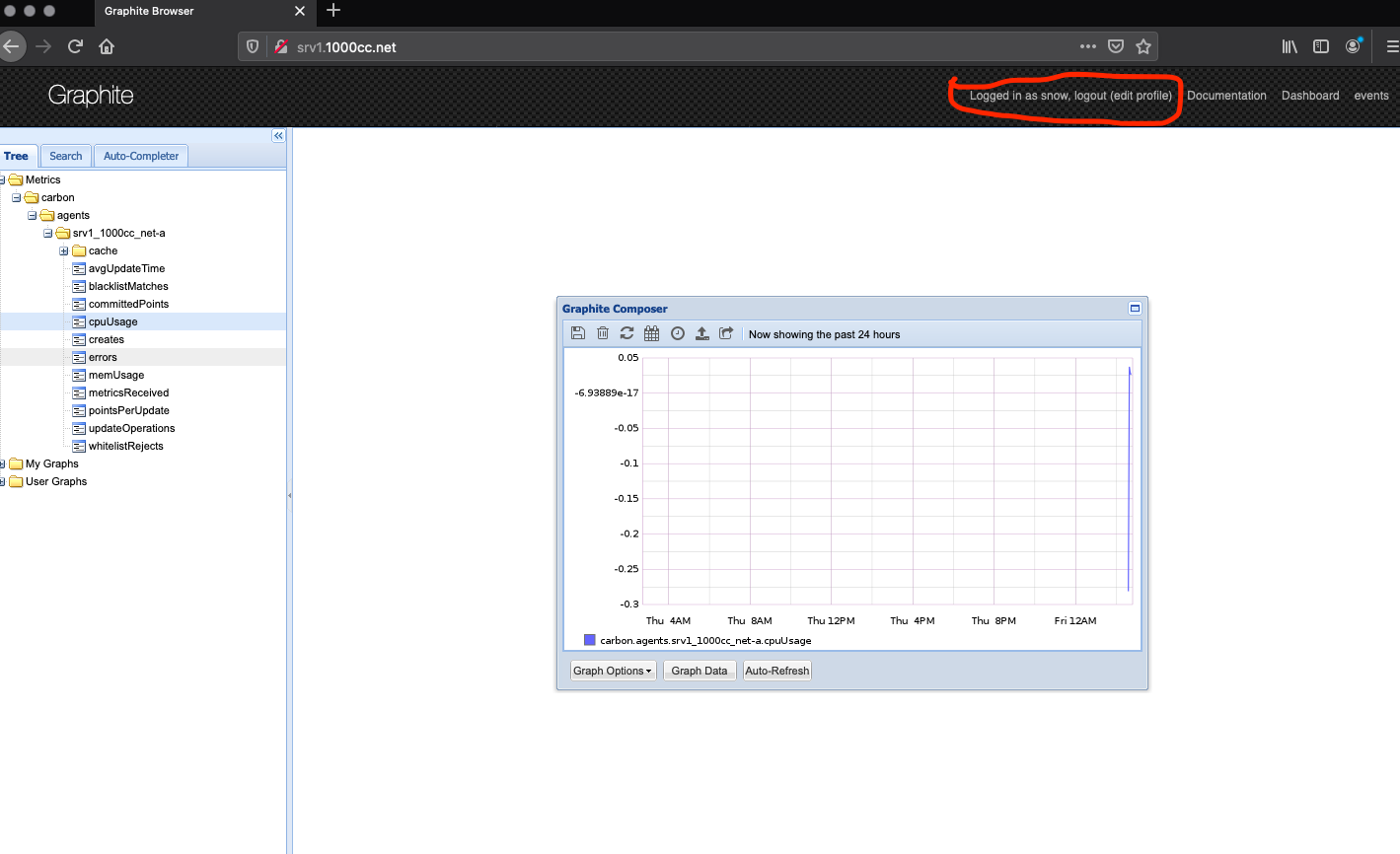Click the insecure connection lock icon
This screenshot has height=854, width=1400.
[x=280, y=46]
